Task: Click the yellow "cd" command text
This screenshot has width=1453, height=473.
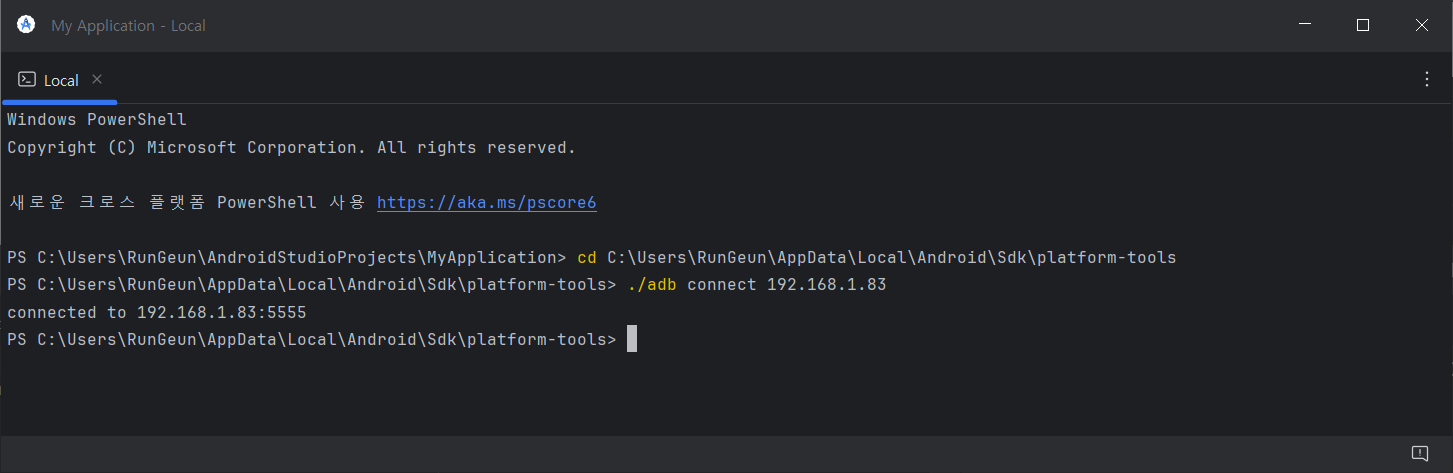Action: click(x=587, y=258)
